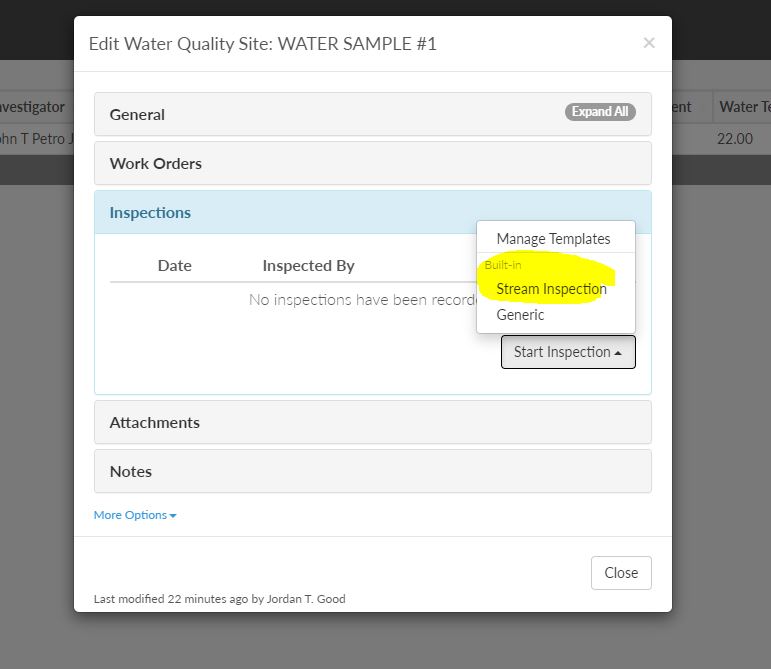Viewport: 771px width, 669px height.
Task: Click the 22.00 water temperature cell
Action: (735, 139)
